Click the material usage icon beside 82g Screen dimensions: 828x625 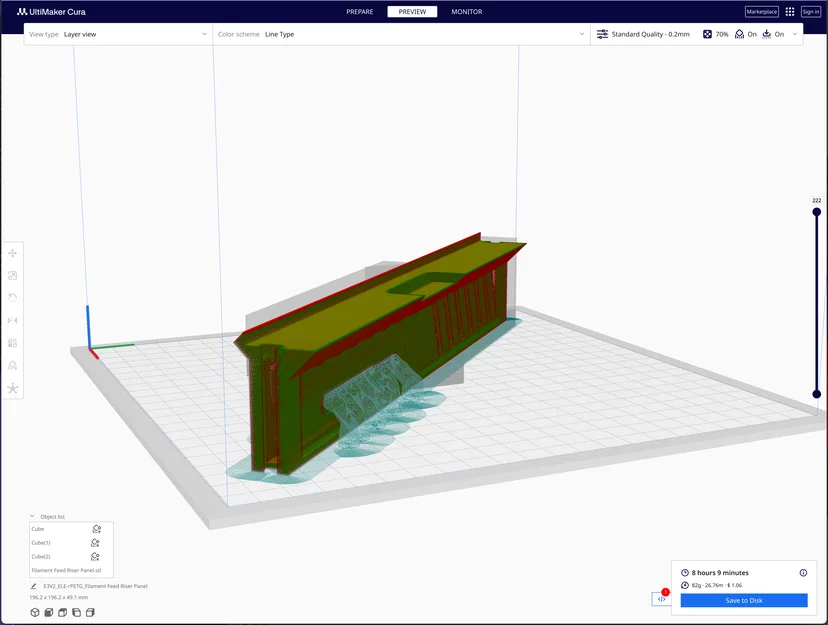[685, 585]
